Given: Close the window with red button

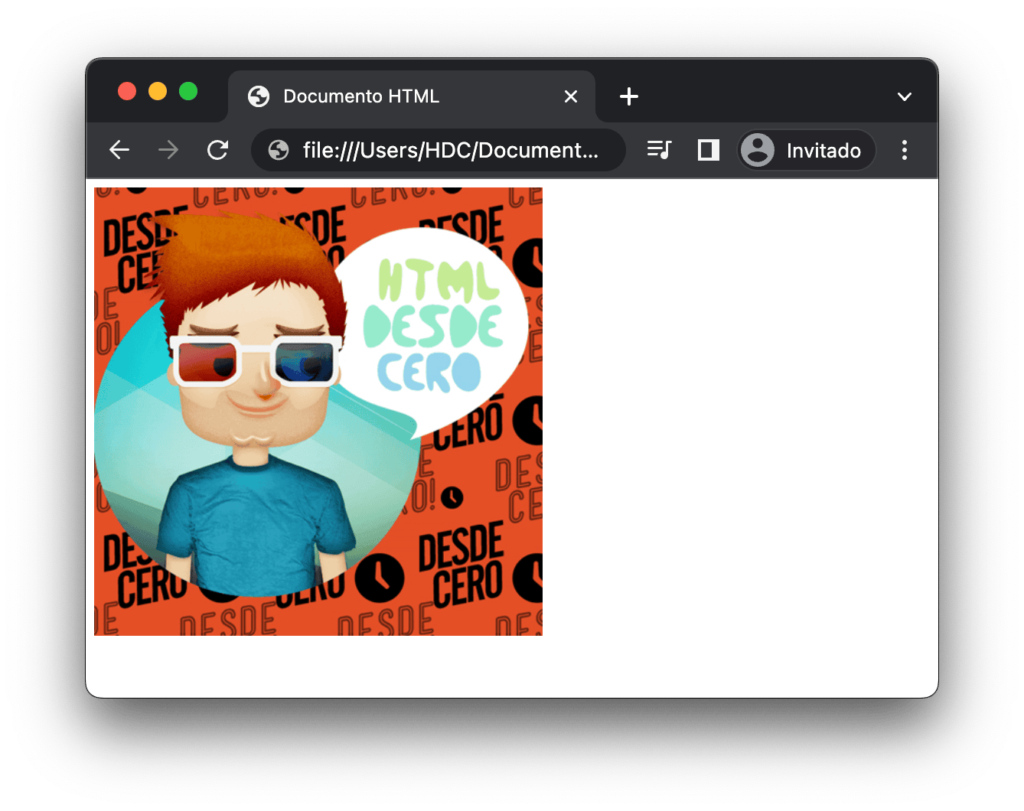Looking at the screenshot, I should pyautogui.click(x=127, y=91).
